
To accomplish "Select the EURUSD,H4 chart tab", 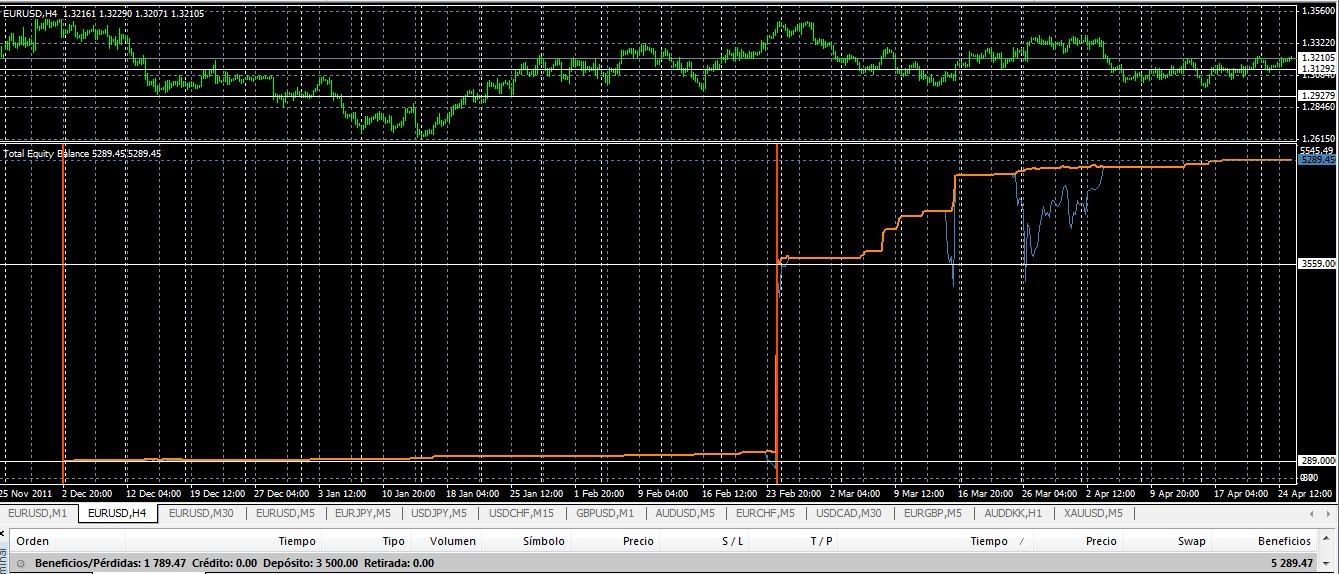I will (117, 513).
